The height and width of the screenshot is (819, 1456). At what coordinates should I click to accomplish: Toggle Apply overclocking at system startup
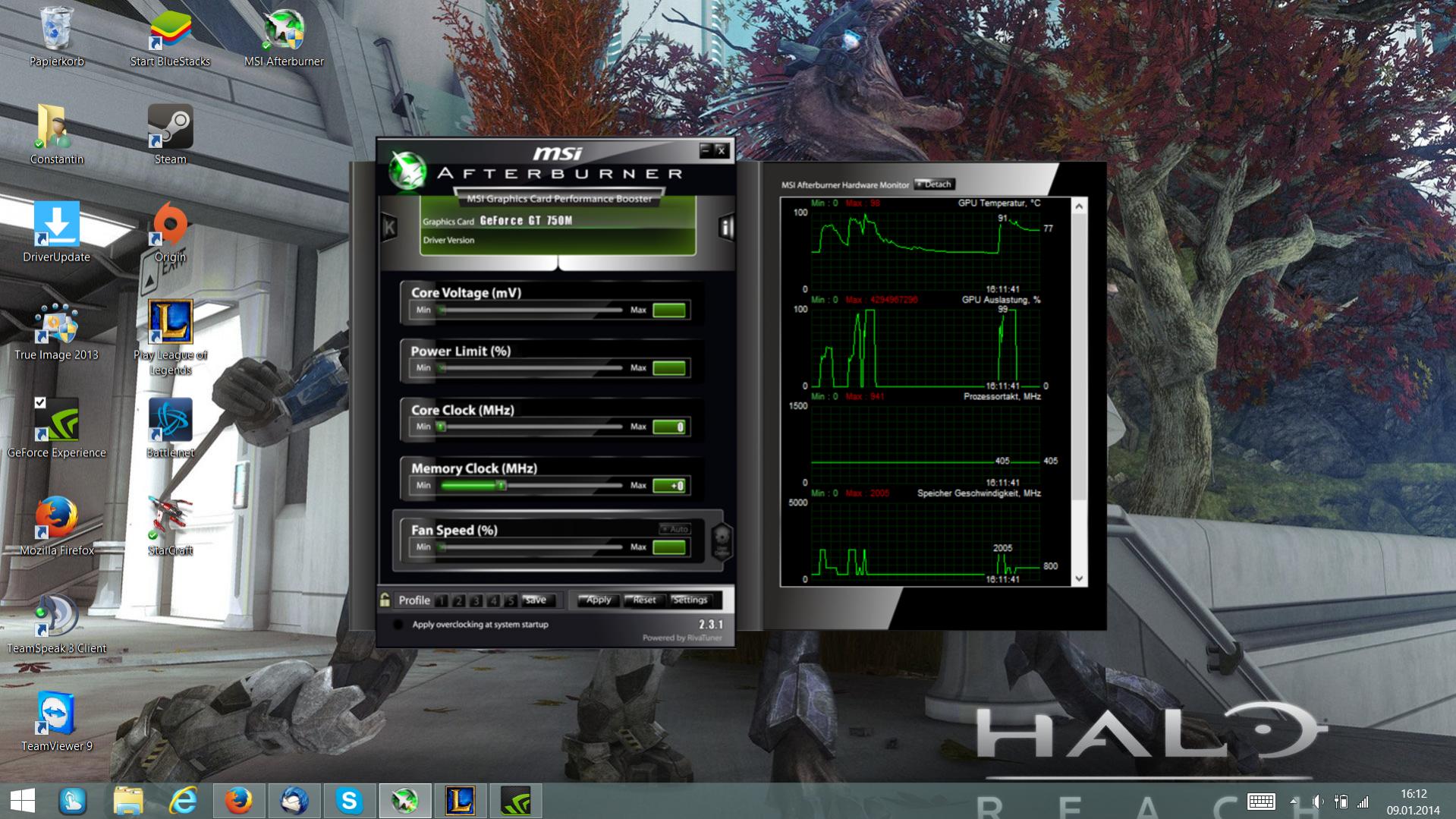398,625
